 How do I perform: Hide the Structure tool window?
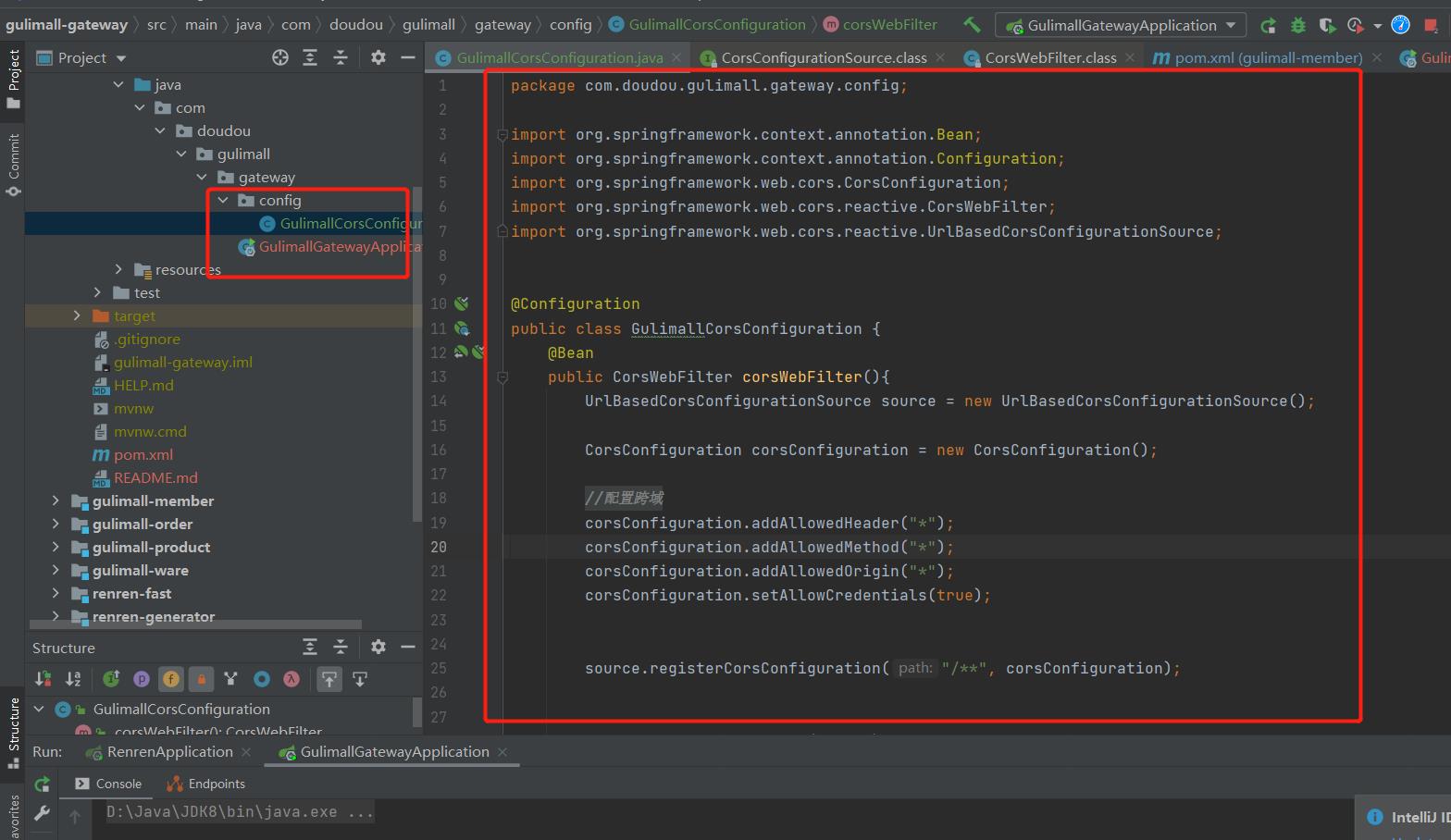(x=408, y=647)
